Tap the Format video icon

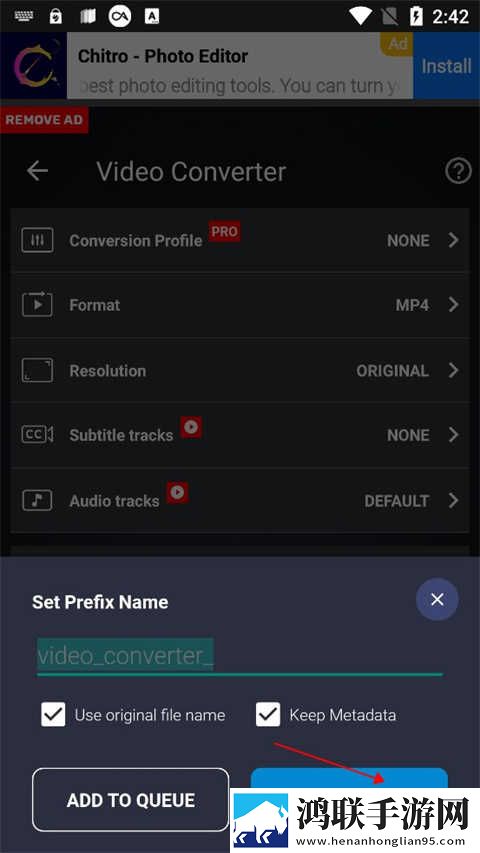[x=37, y=305]
